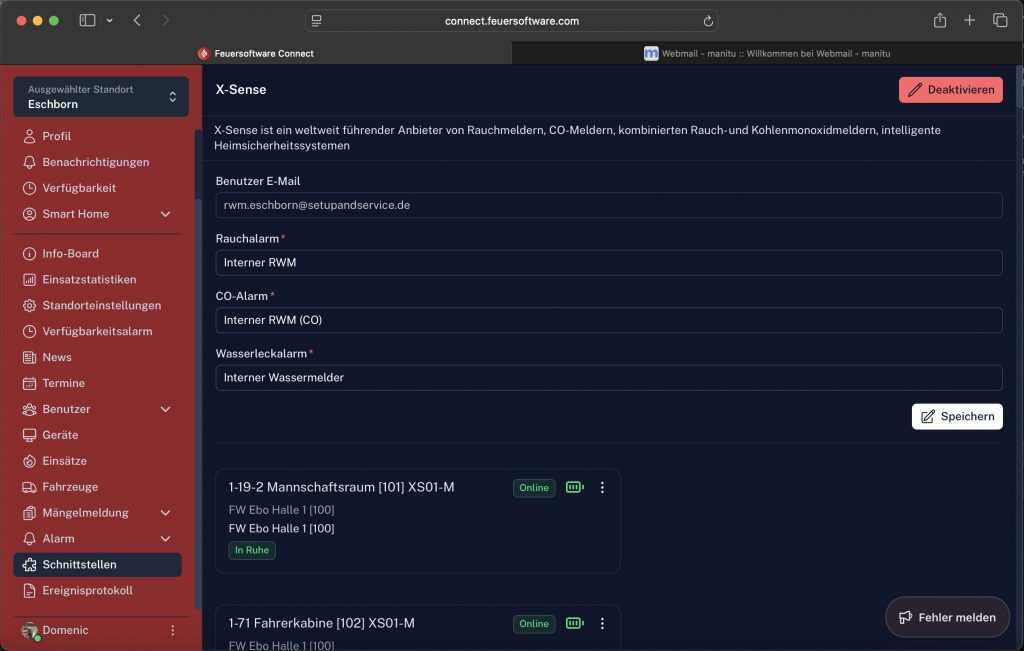Expand the Benutzer submenu in sidebar
1024x651 pixels.
pos(165,409)
